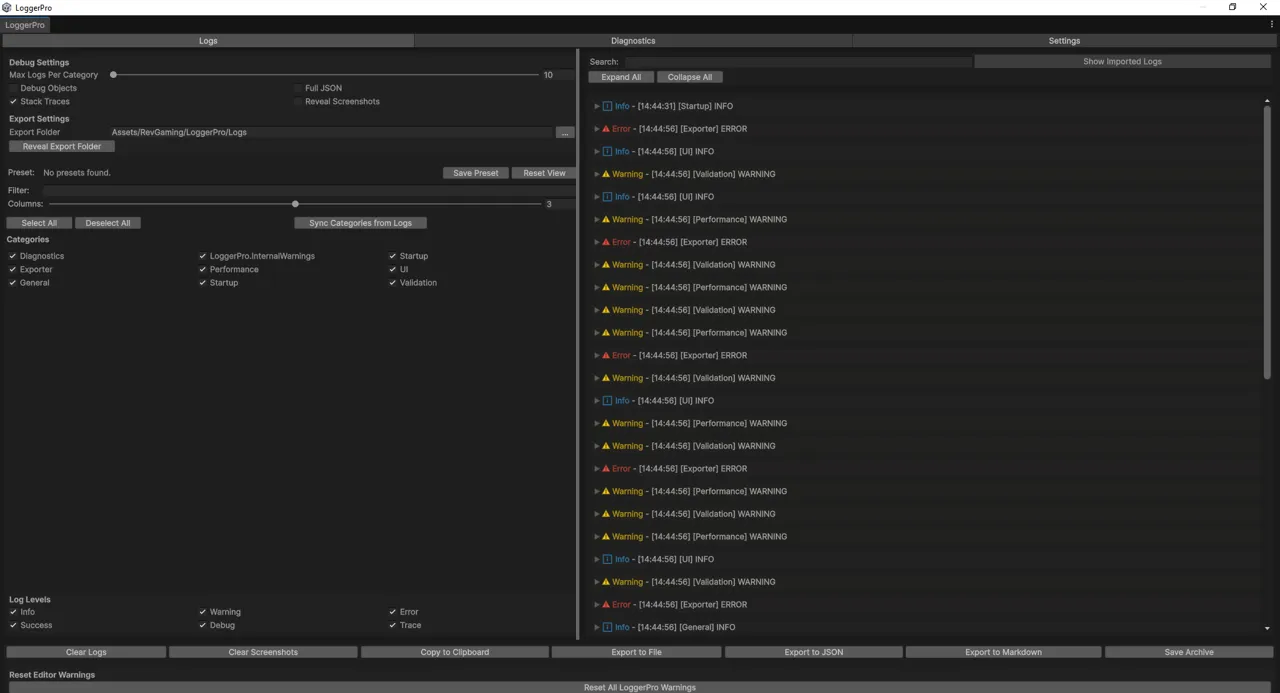Screen dimensions: 1280x693
Task: Click the Export to File button
Action: pyautogui.click(x=636, y=652)
